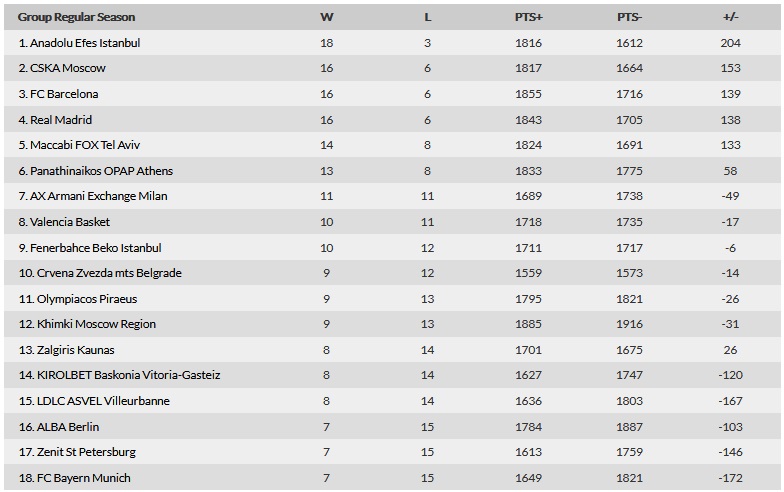Click the Group Regular Season header
This screenshot has height=492, width=784.
click(x=76, y=17)
